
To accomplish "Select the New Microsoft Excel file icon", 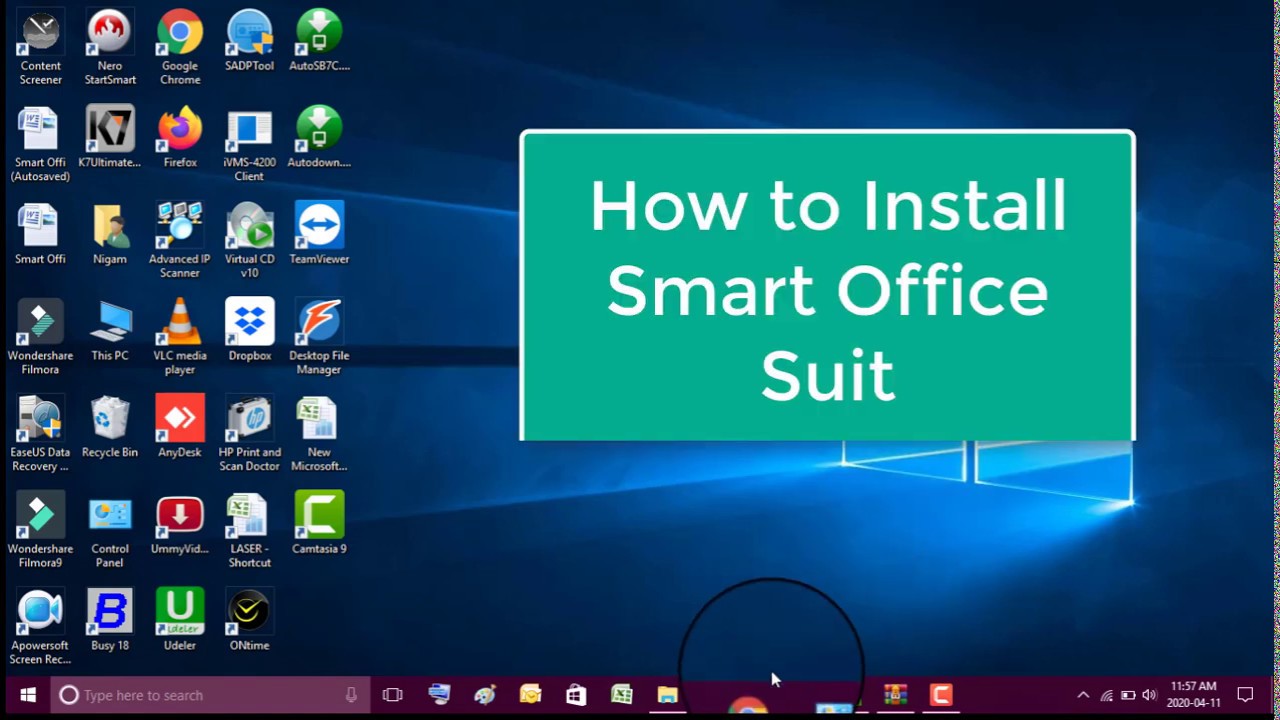I will click(x=319, y=434).
